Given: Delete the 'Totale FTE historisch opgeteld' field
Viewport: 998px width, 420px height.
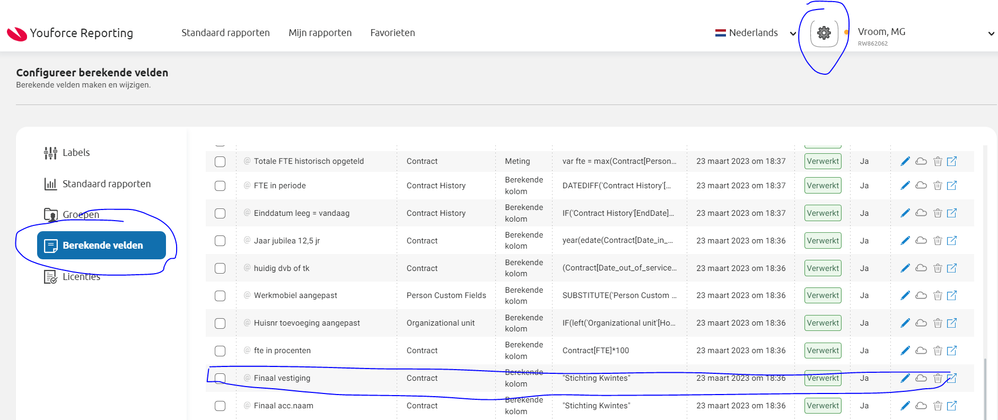Looking at the screenshot, I should (937, 162).
